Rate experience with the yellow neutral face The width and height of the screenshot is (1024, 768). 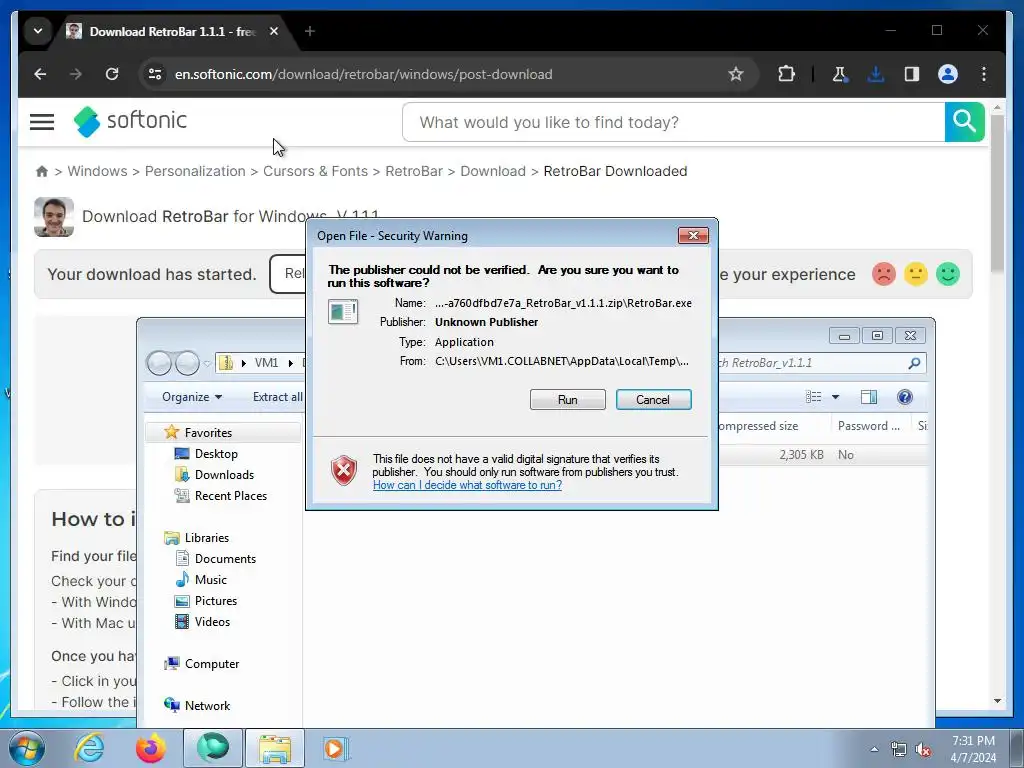pyautogui.click(x=916, y=274)
